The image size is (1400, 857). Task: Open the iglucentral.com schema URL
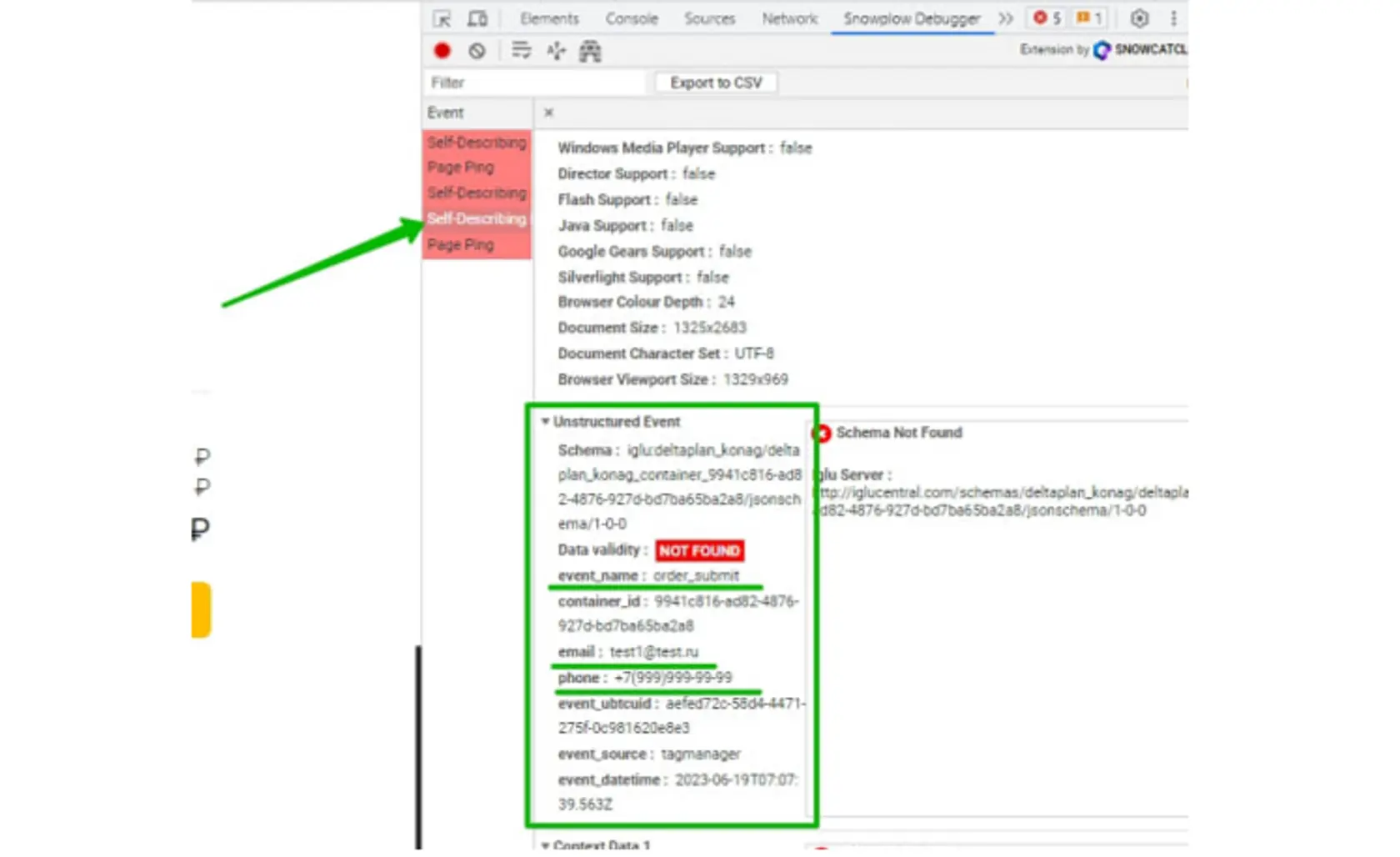point(1000,501)
